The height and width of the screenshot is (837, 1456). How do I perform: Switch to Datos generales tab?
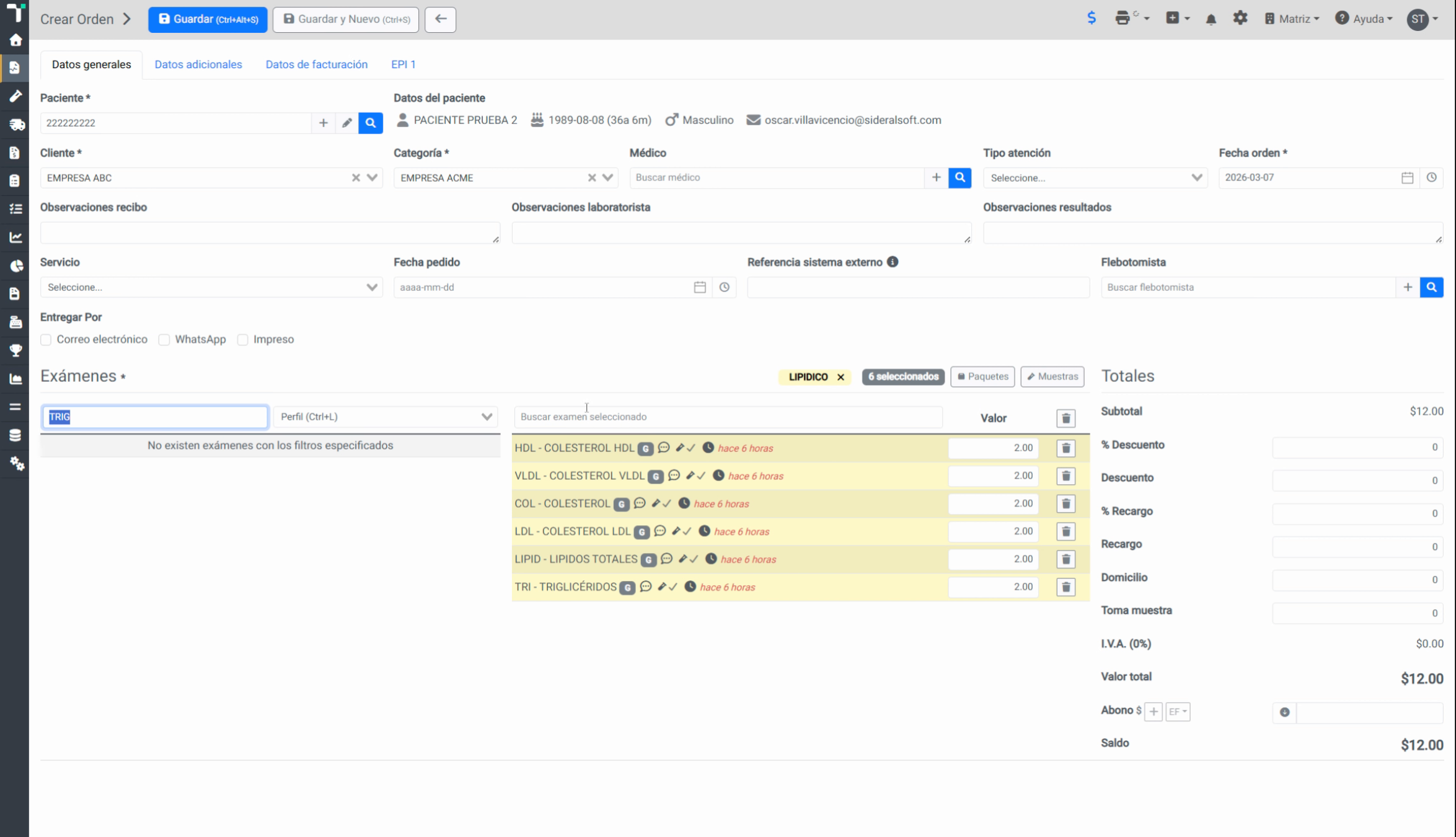[91, 64]
